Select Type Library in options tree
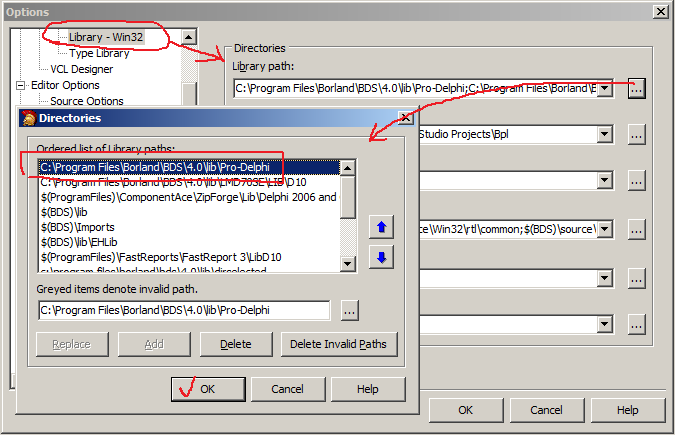The height and width of the screenshot is (435, 675). click(99, 53)
